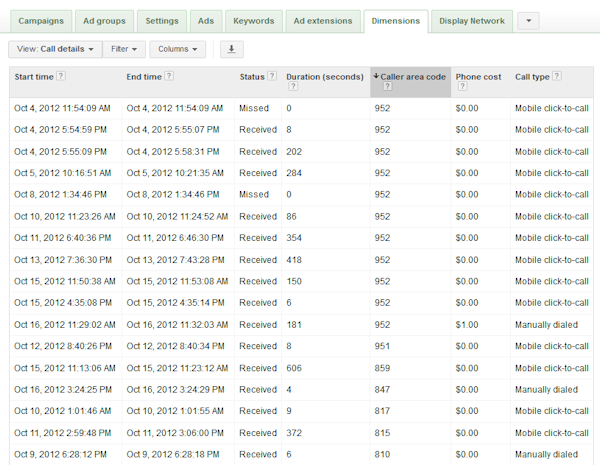Switch to the Ad extensions tab
Image resolution: width=600 pixels, height=465 pixels.
click(323, 21)
